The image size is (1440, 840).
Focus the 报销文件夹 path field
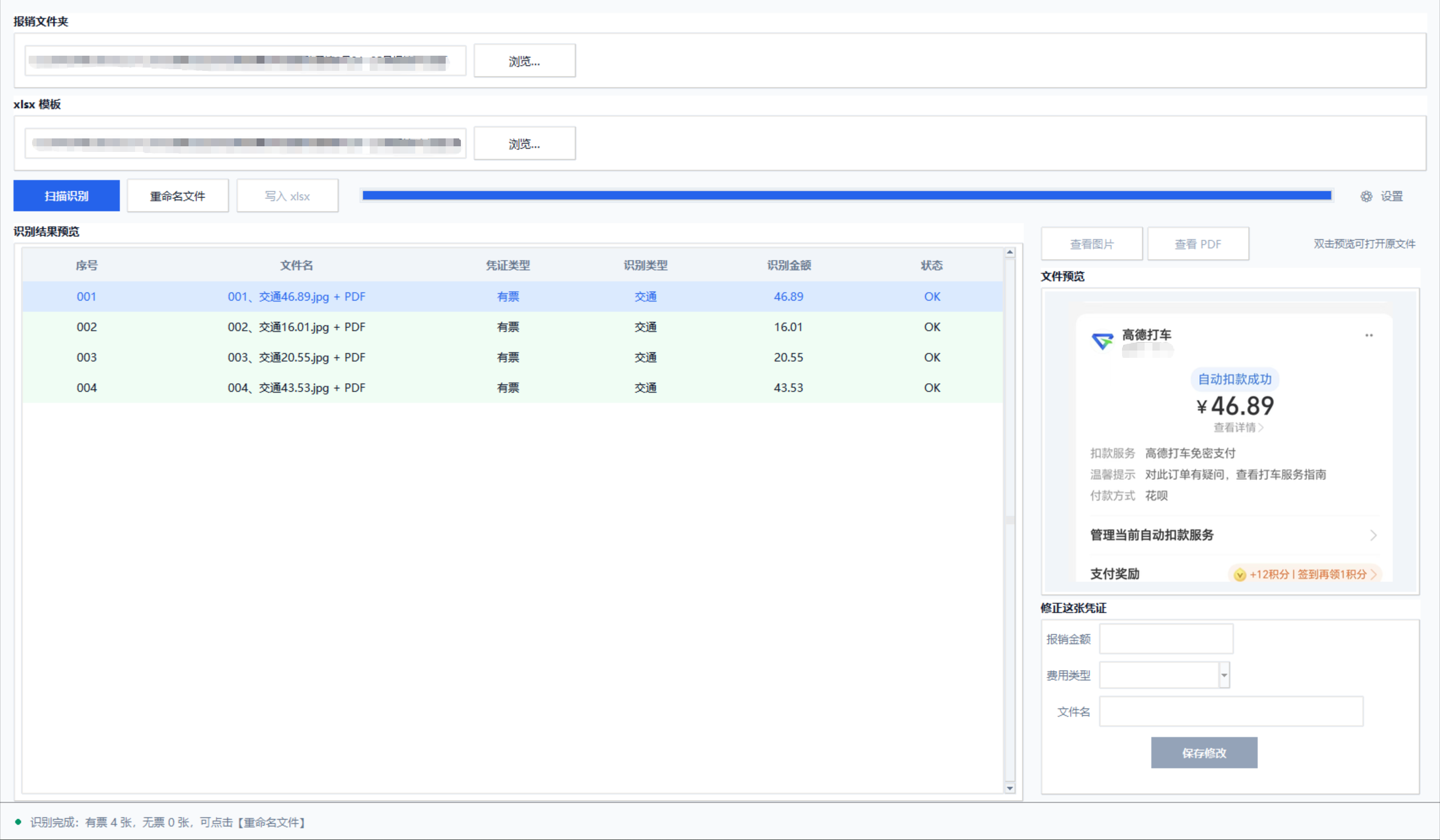pos(245,61)
